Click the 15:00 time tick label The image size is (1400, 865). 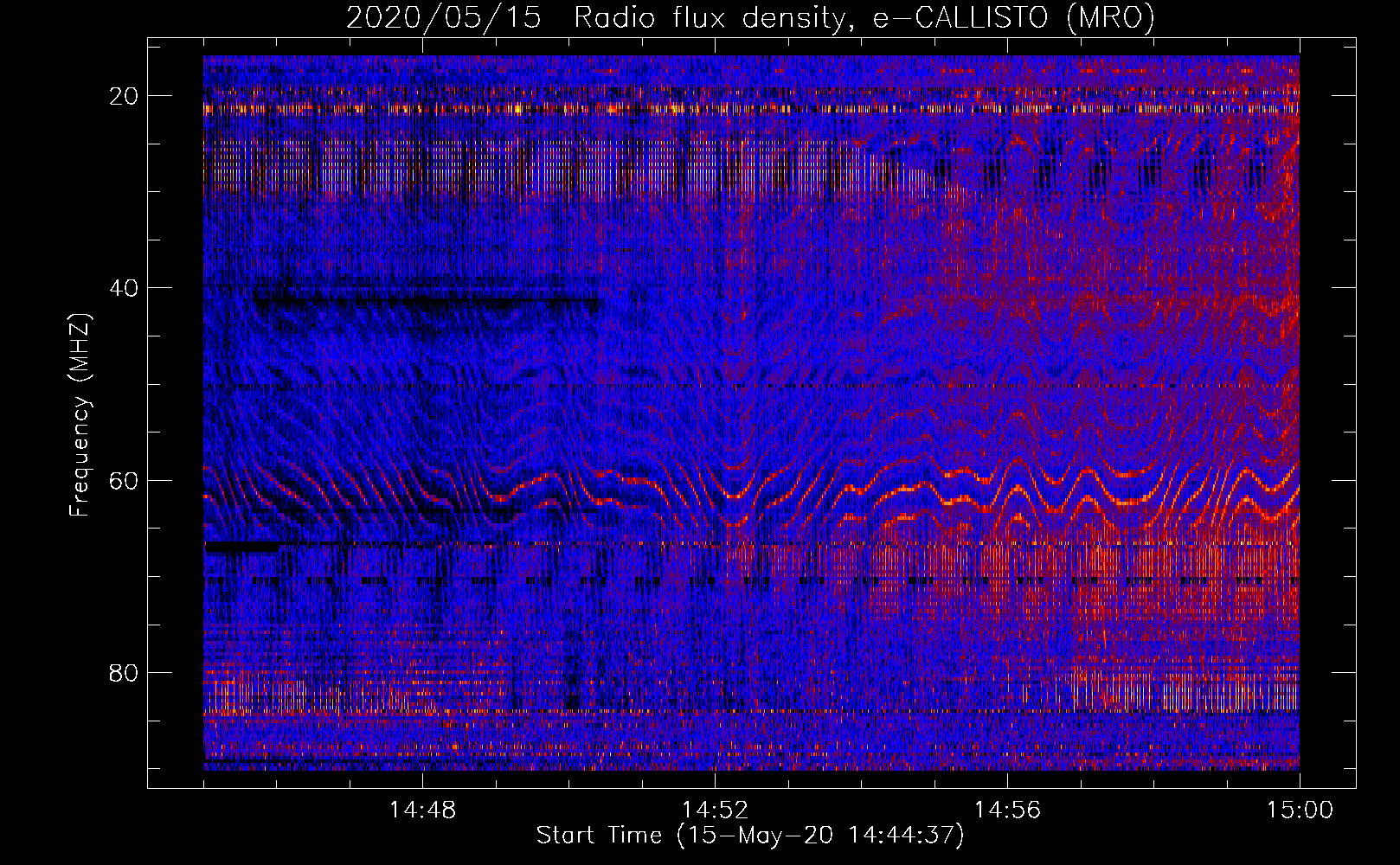(1300, 811)
